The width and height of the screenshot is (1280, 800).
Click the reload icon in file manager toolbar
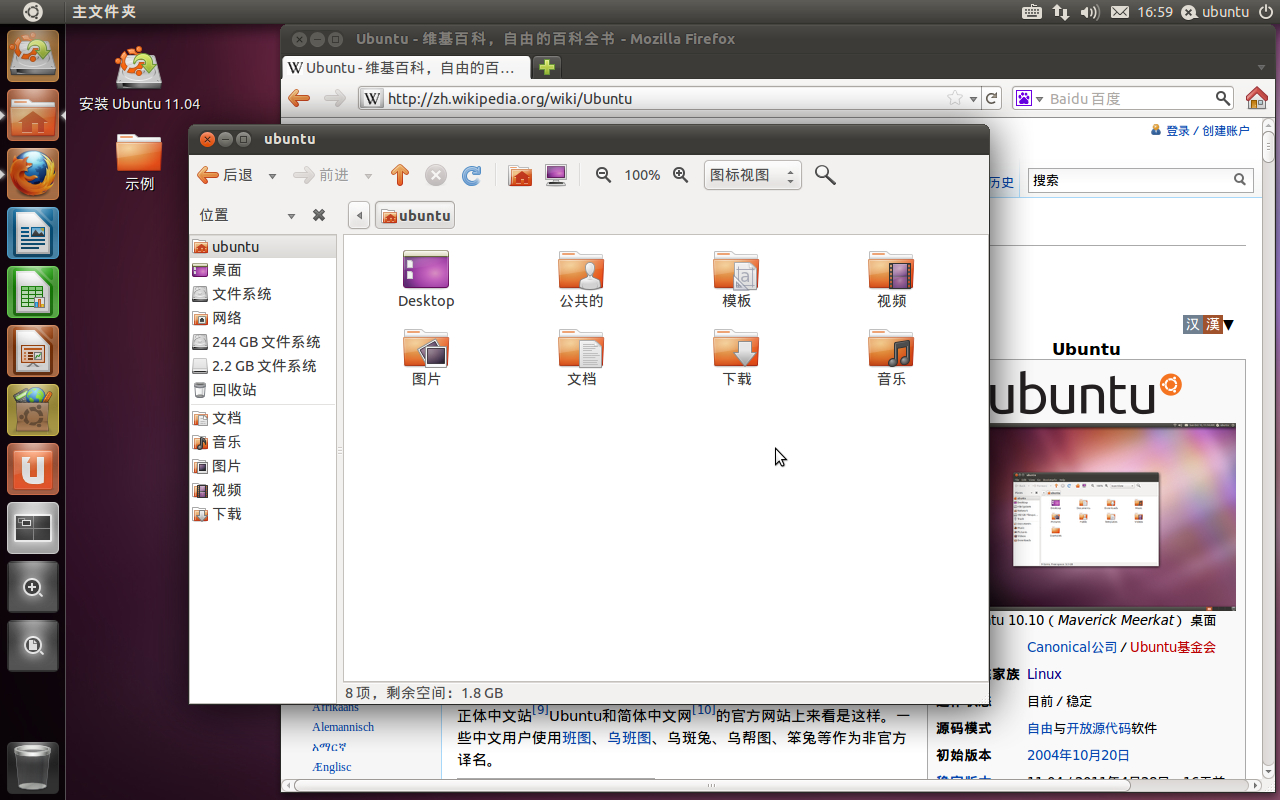(472, 175)
